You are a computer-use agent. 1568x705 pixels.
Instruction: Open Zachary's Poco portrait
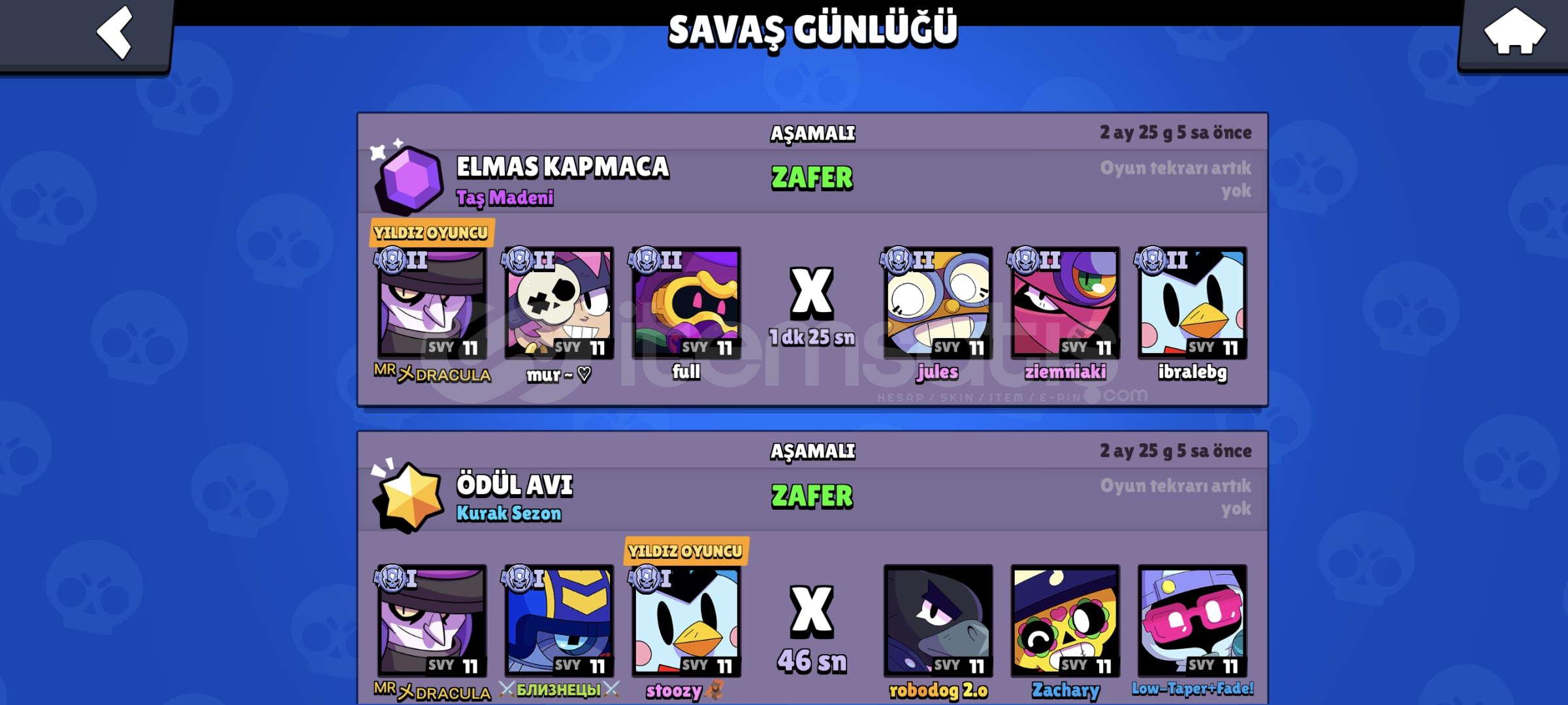click(1065, 621)
